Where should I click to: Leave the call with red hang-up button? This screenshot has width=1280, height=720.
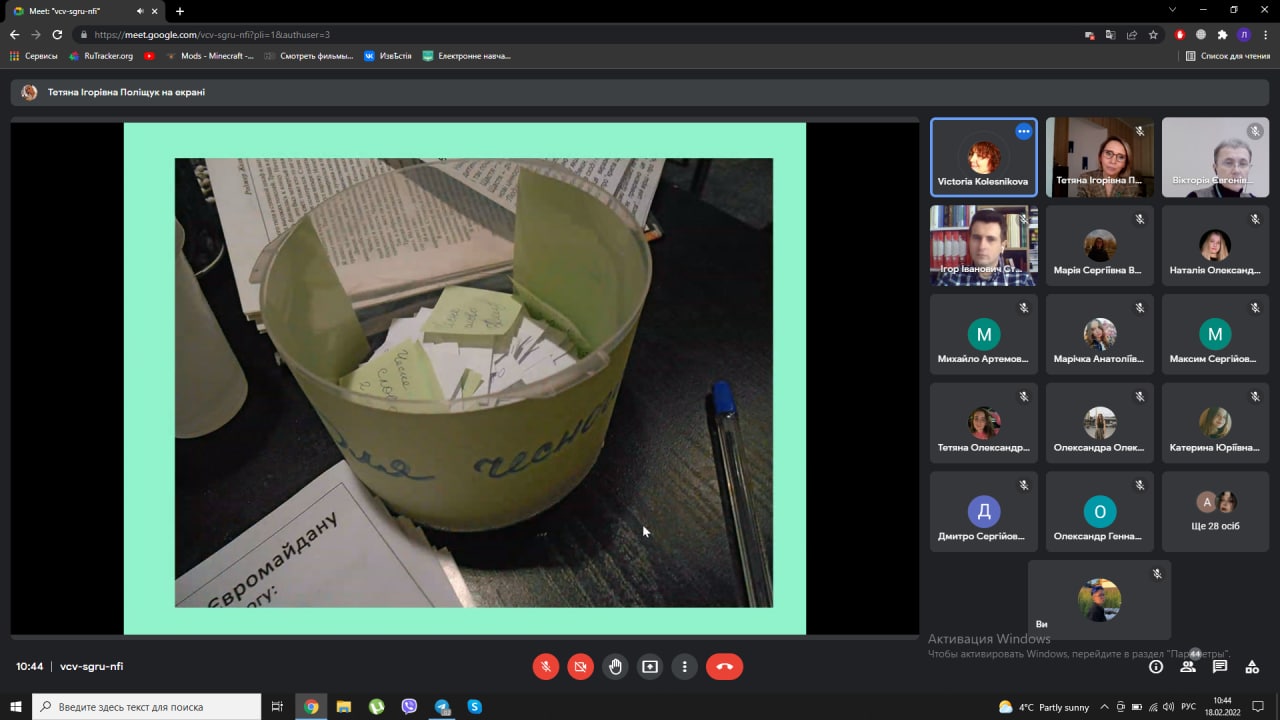724,666
